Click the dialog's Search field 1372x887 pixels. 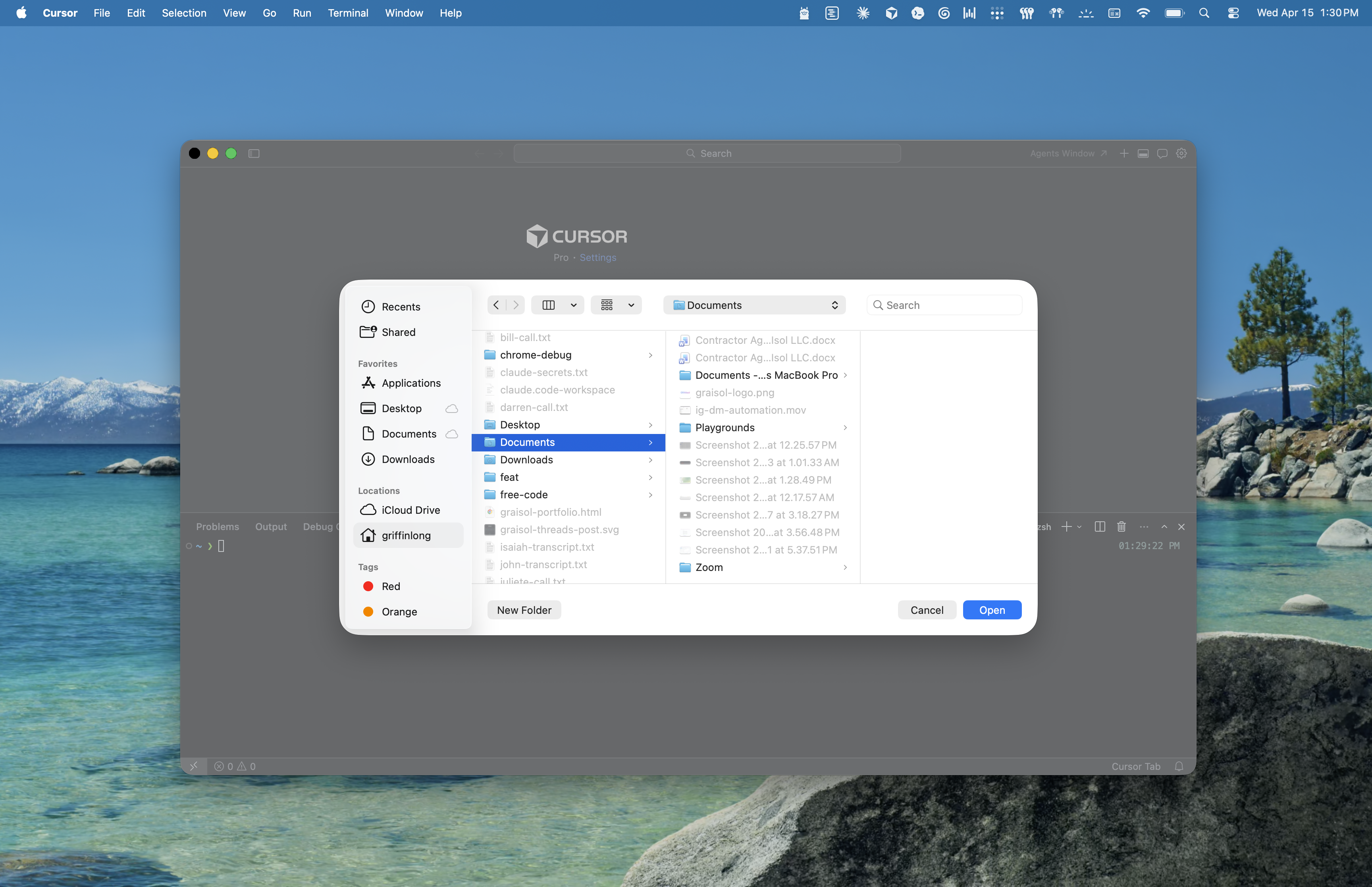tap(944, 305)
